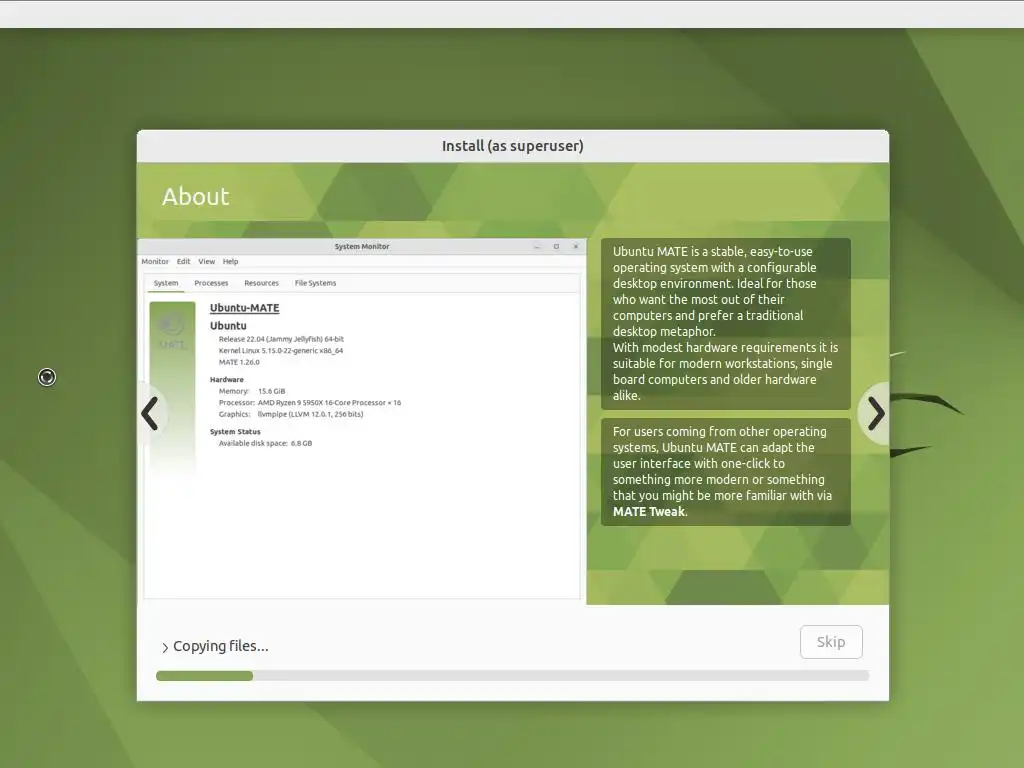Open the Monitor menu in System Monitor
The height and width of the screenshot is (768, 1024).
[155, 261]
